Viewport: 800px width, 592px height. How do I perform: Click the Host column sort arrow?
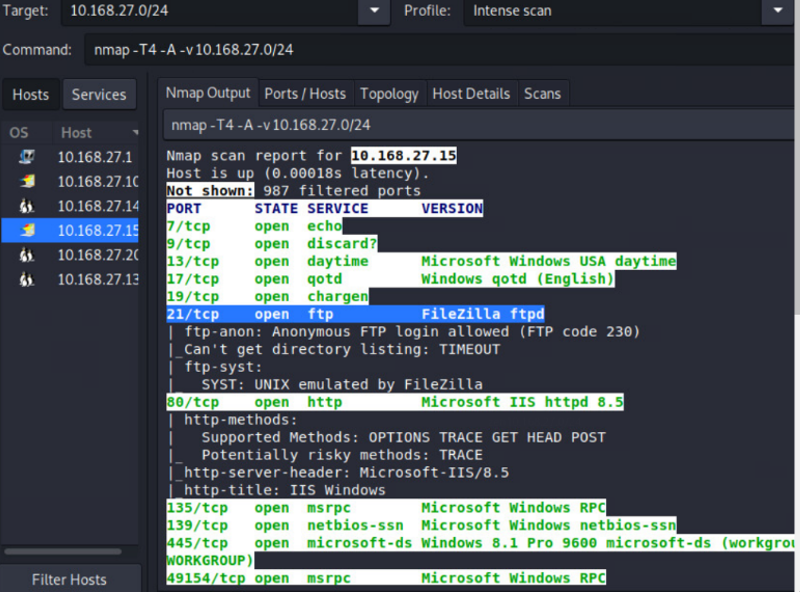[x=135, y=133]
